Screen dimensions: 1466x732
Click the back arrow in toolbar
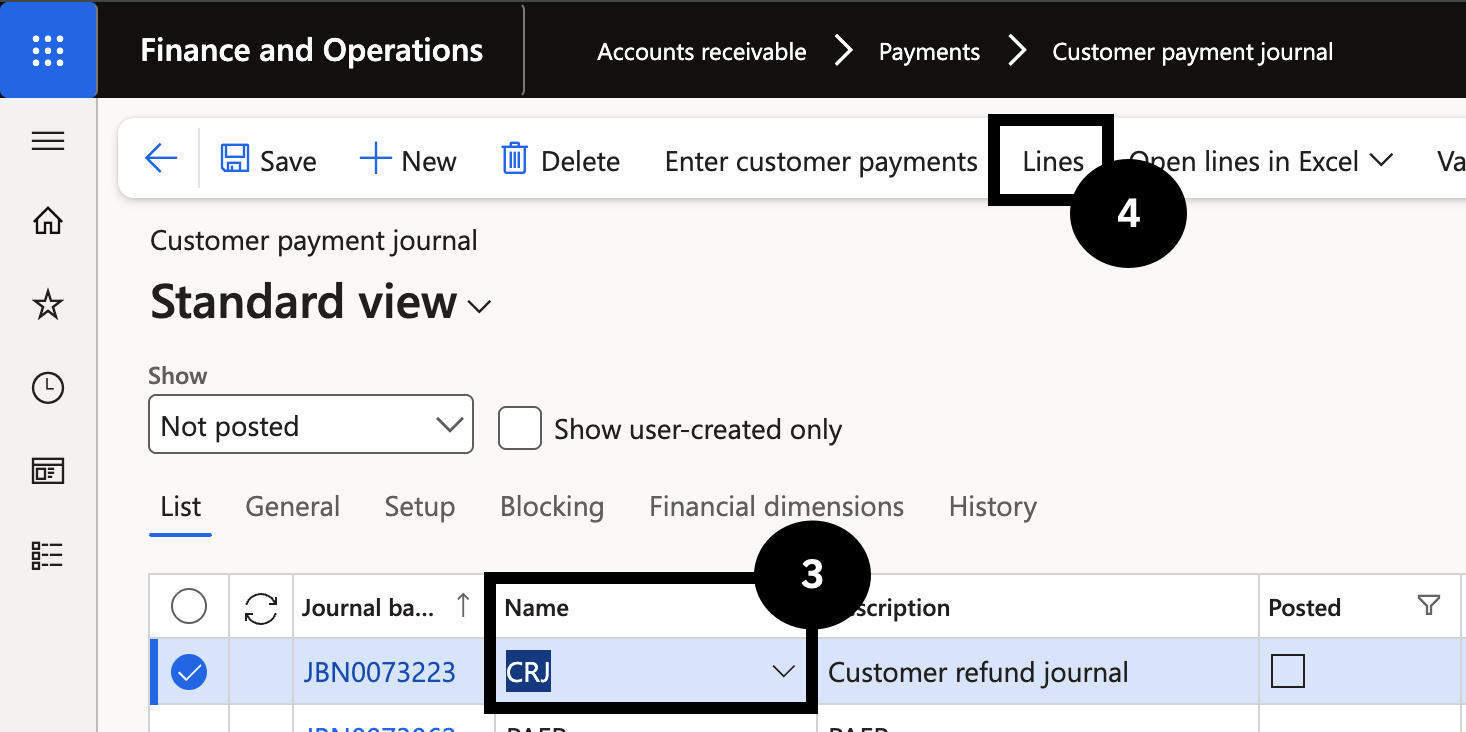[x=160, y=159]
